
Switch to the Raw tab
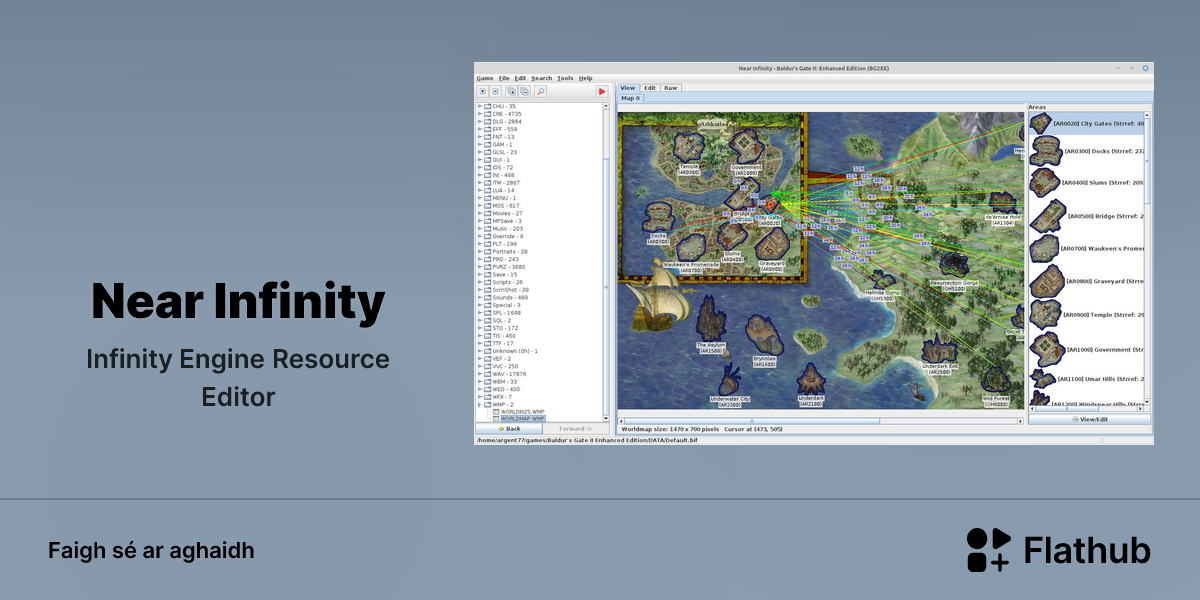point(671,88)
